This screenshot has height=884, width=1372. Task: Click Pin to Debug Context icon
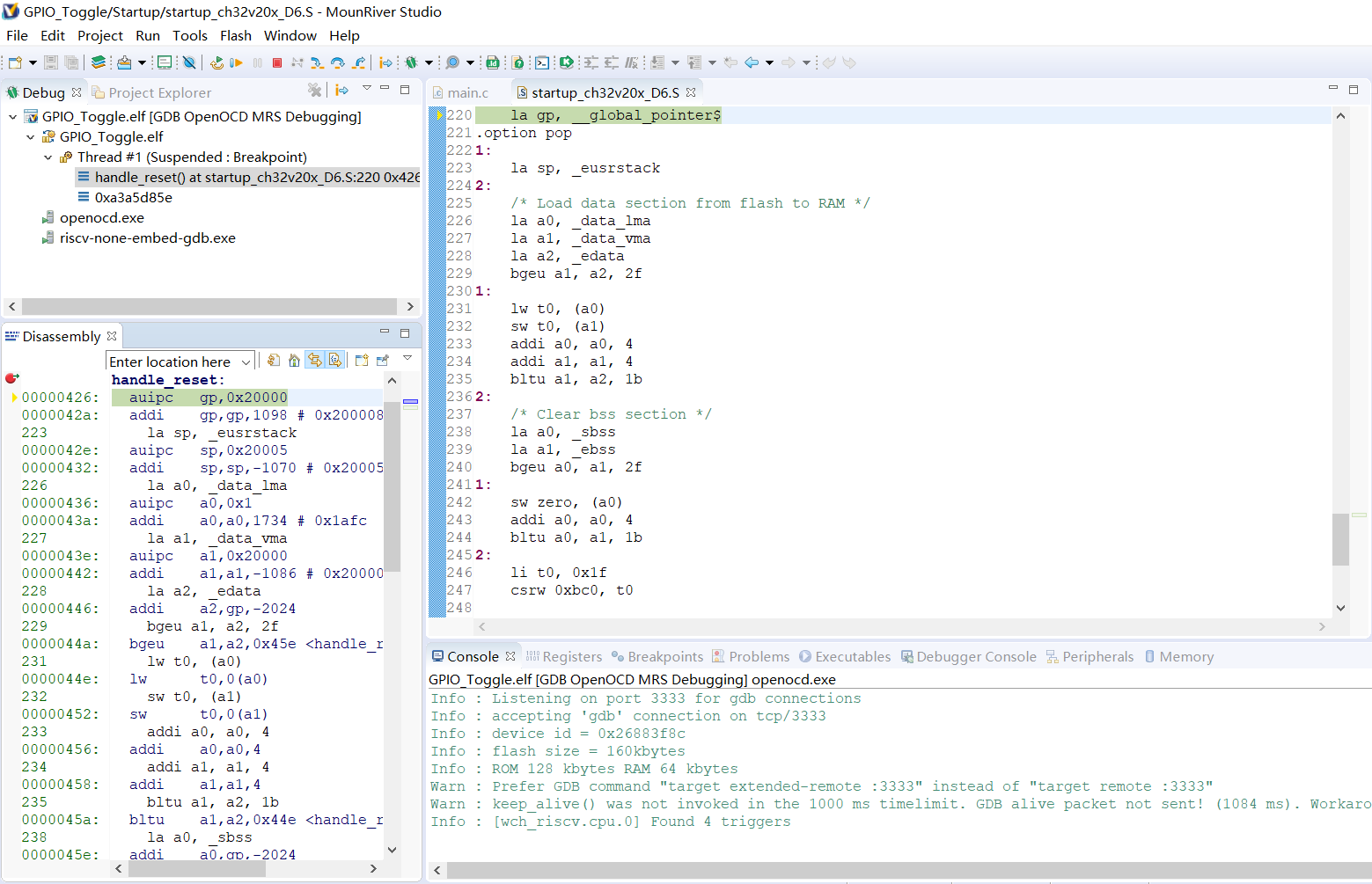382,360
